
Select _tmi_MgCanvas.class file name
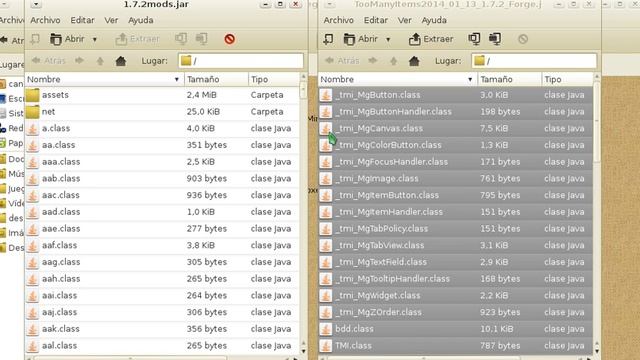[x=379, y=129]
